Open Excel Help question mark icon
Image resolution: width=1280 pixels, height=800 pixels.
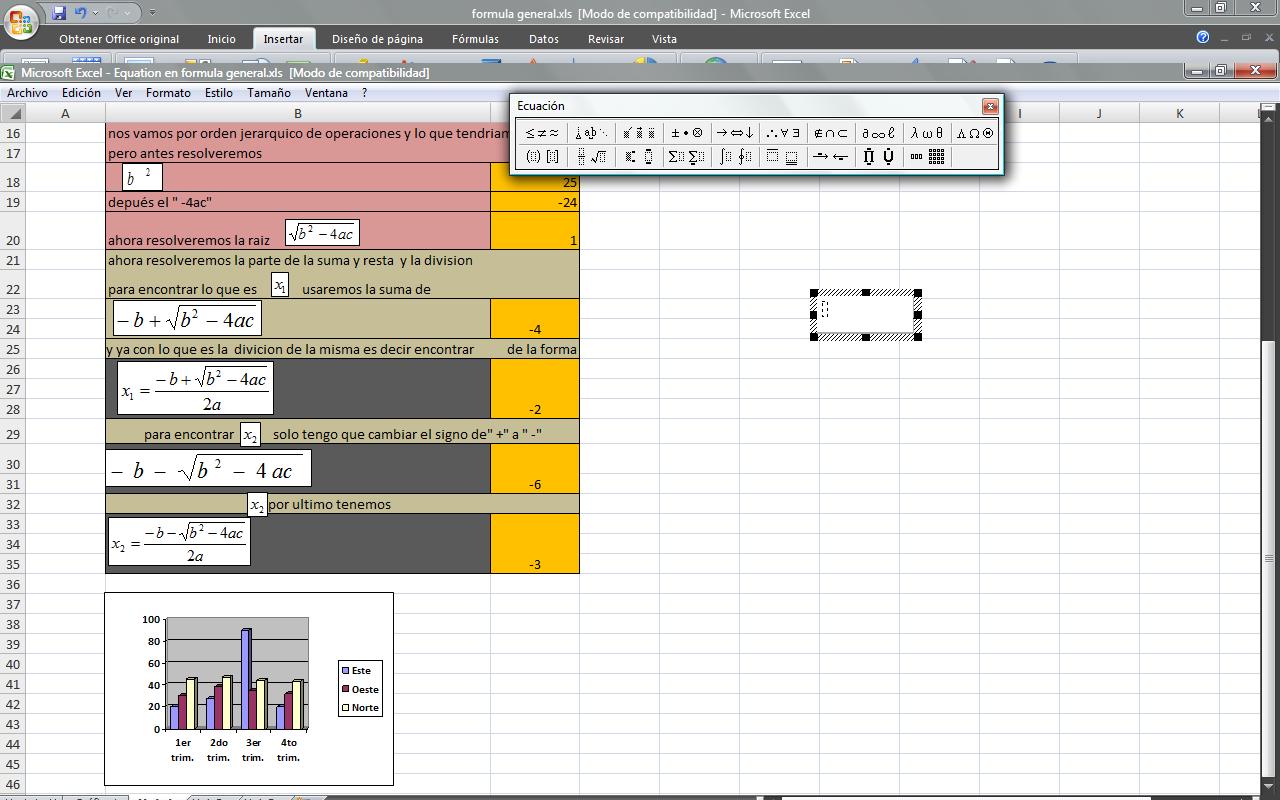pos(1203,38)
